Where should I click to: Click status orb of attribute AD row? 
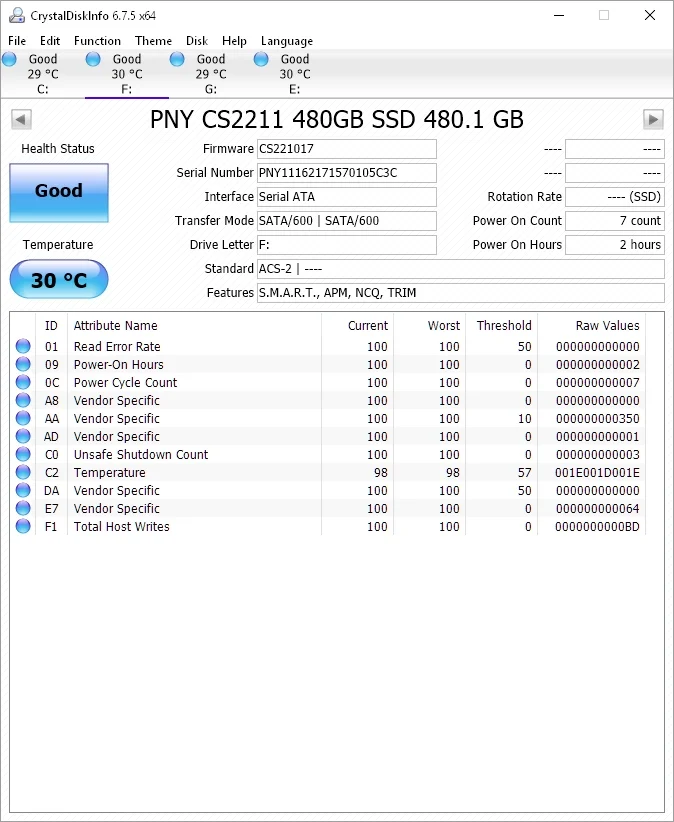click(x=23, y=436)
